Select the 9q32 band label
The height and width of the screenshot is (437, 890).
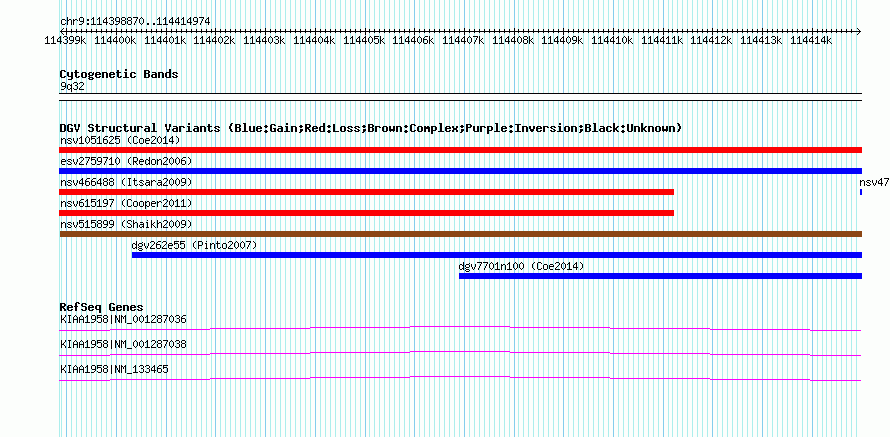point(73,87)
